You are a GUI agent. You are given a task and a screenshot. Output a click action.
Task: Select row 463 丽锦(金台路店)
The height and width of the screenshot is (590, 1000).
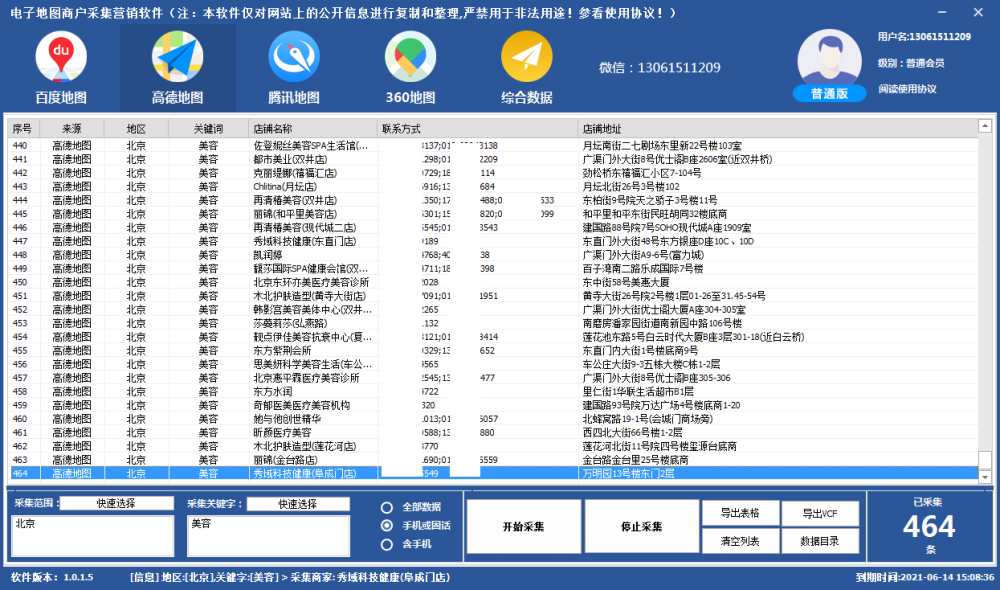click(494, 460)
